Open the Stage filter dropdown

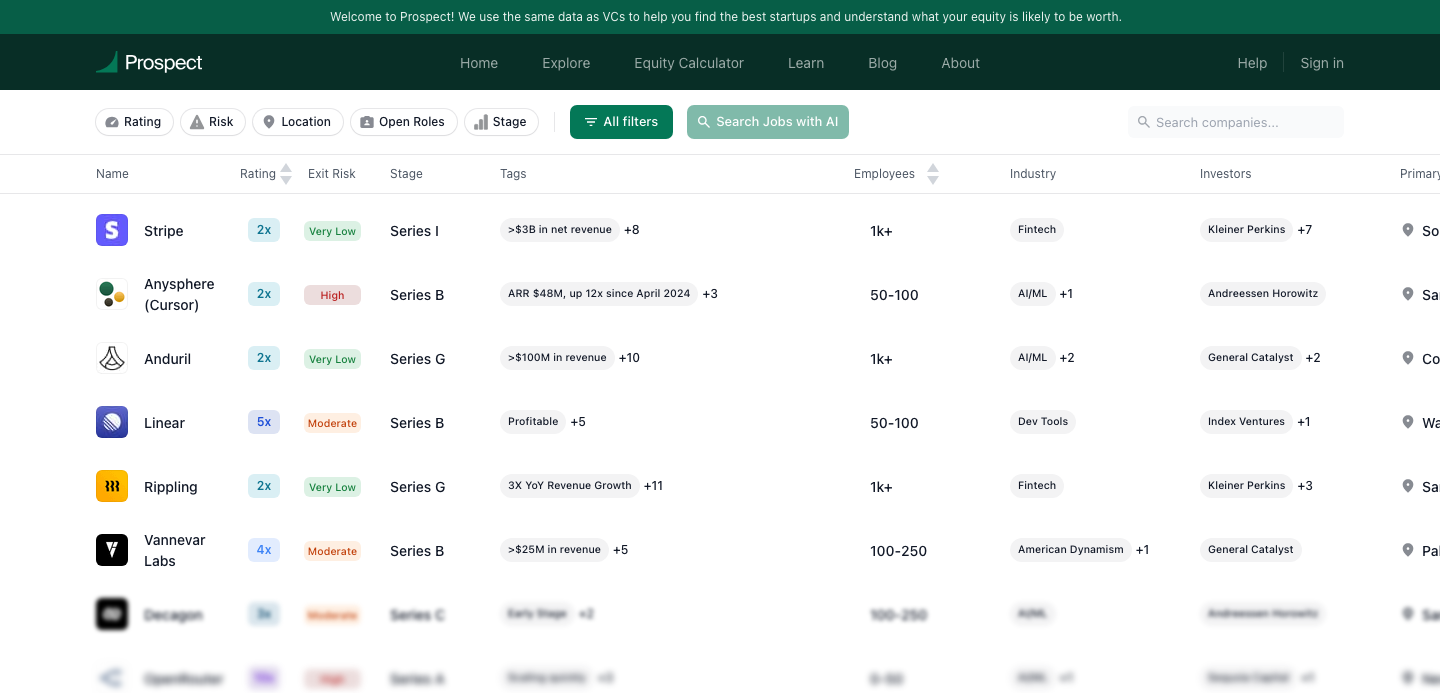(x=501, y=122)
